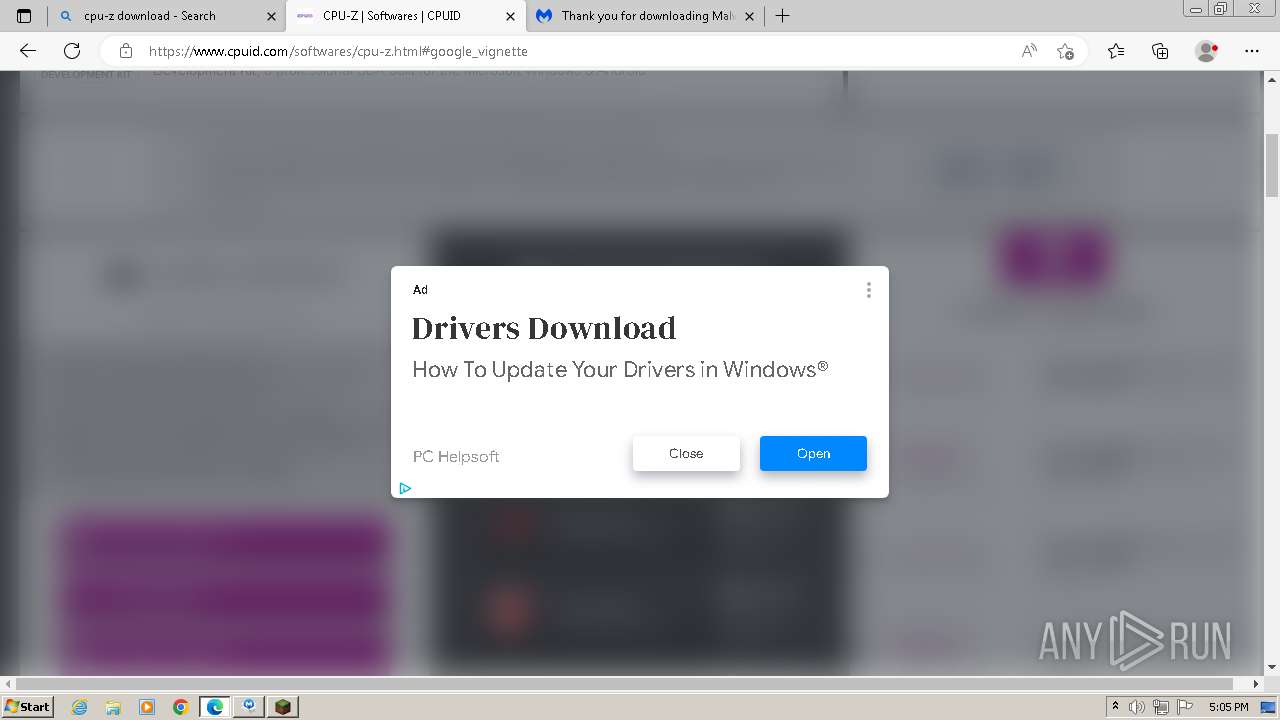The width and height of the screenshot is (1280, 720).
Task: Open the Drivers Download ad
Action: 813,453
